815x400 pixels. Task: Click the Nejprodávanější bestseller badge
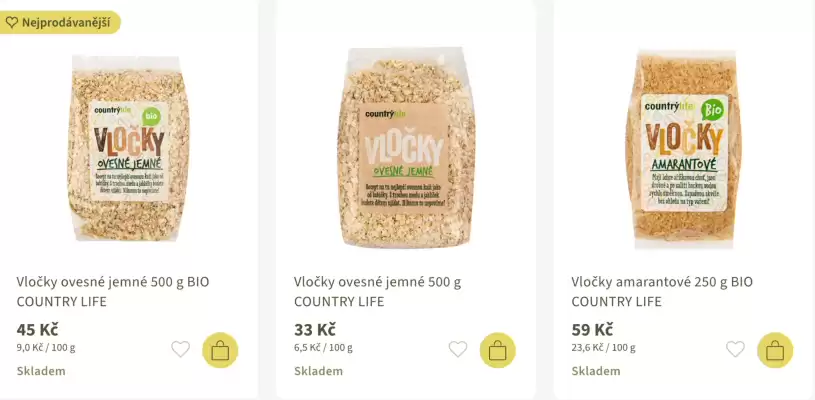click(x=60, y=22)
